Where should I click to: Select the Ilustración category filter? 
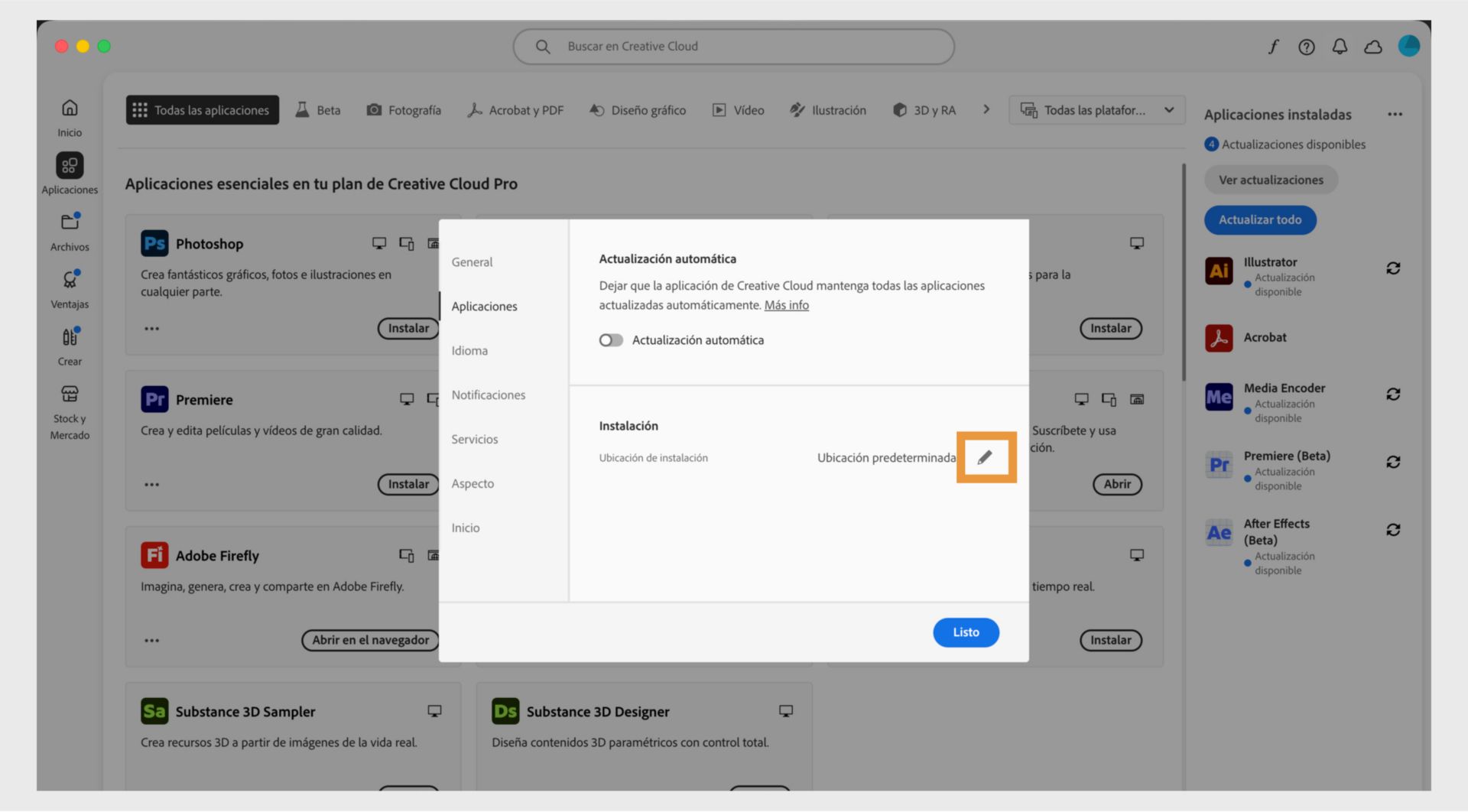828,110
